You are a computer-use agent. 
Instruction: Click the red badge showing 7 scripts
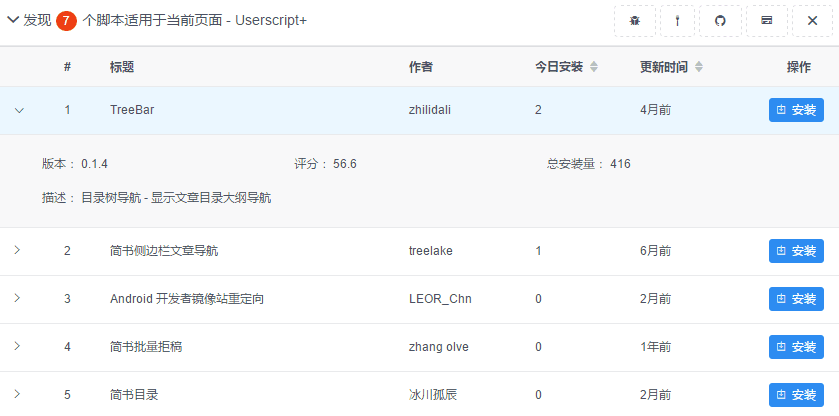point(66,20)
